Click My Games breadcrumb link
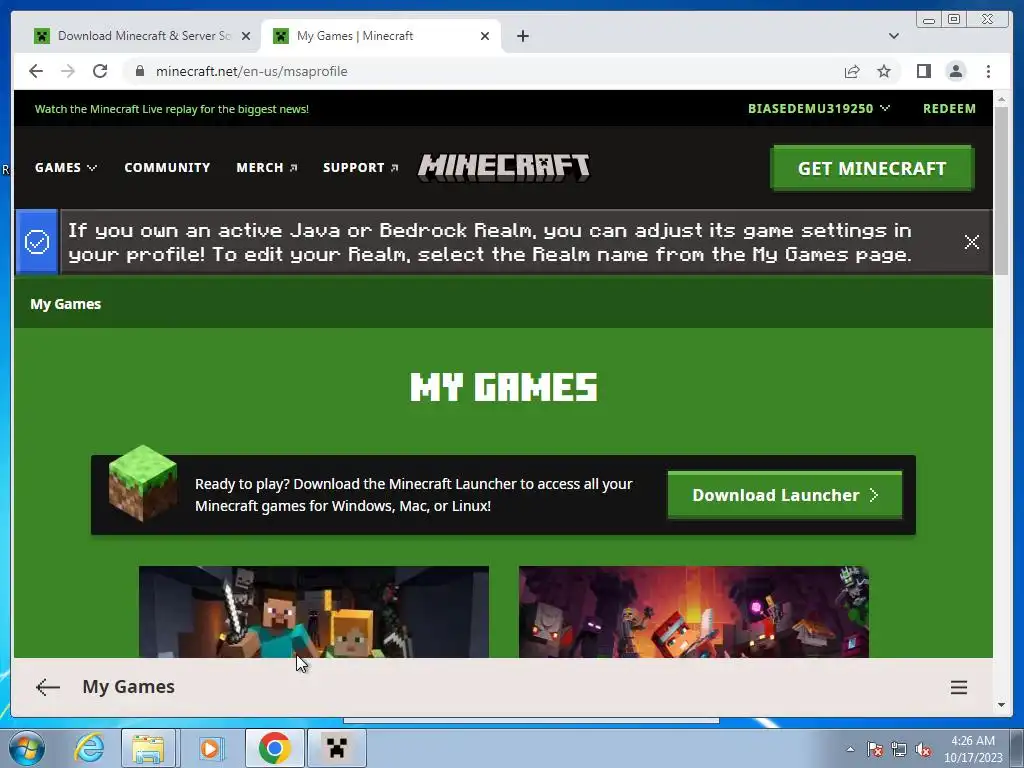The width and height of the screenshot is (1024, 768). [x=65, y=304]
